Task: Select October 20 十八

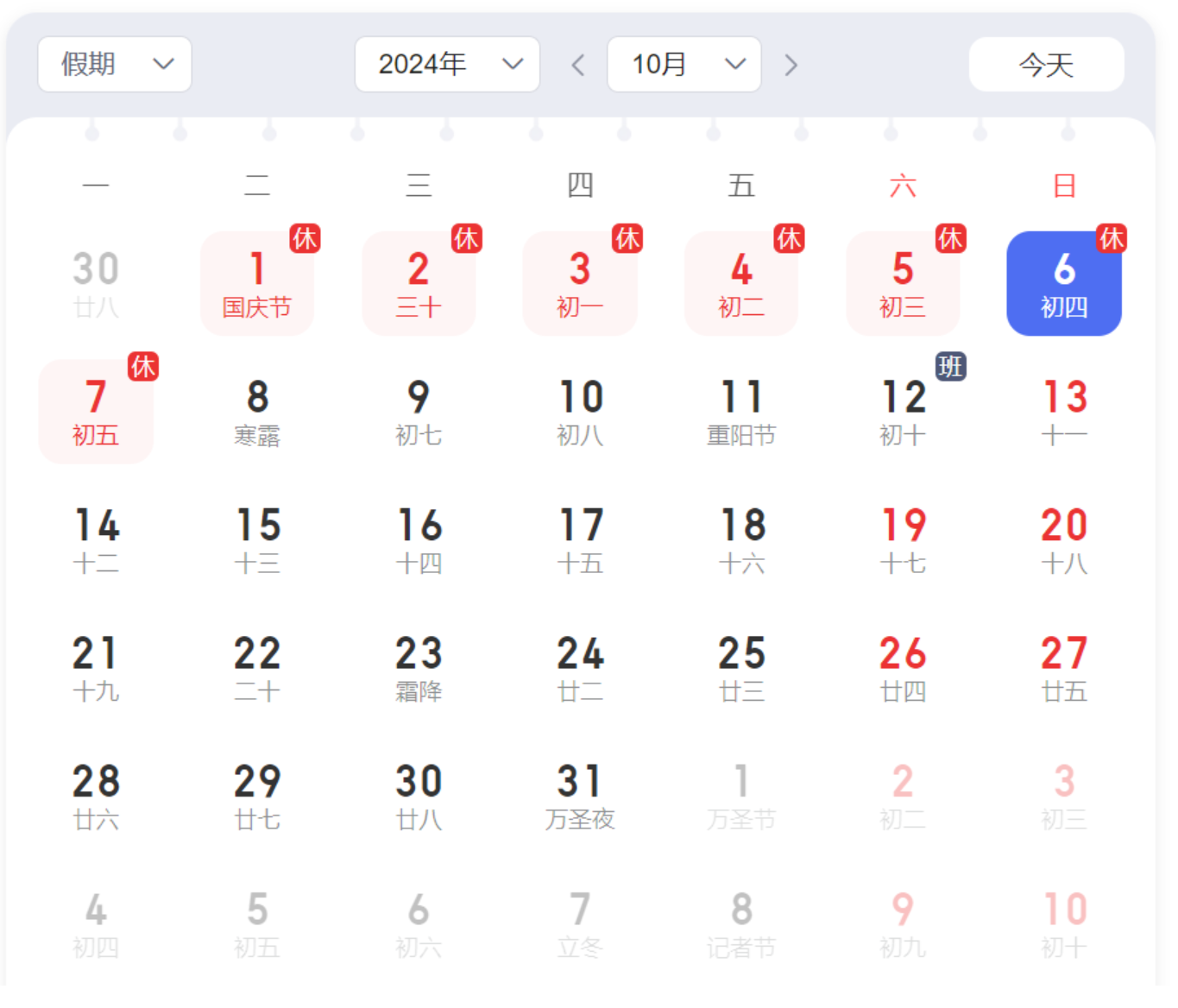Action: coord(1064,540)
